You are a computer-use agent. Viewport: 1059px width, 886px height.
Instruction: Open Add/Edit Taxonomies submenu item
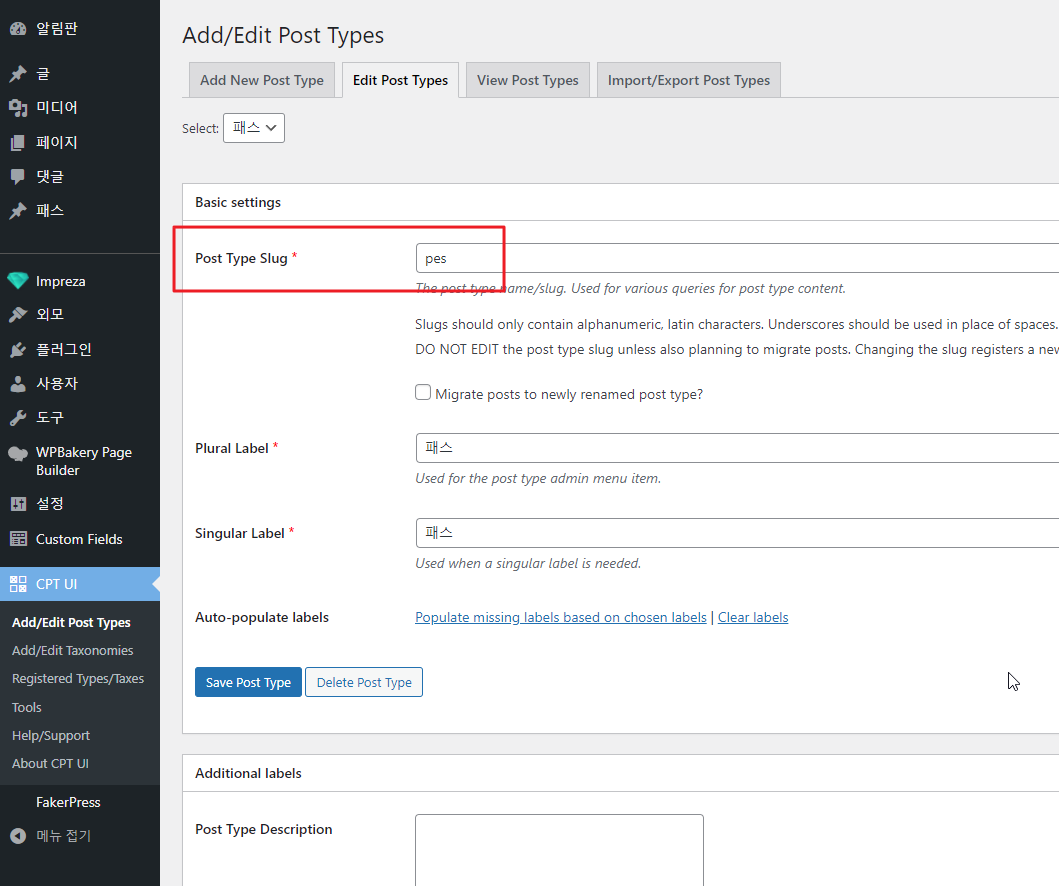tap(72, 650)
